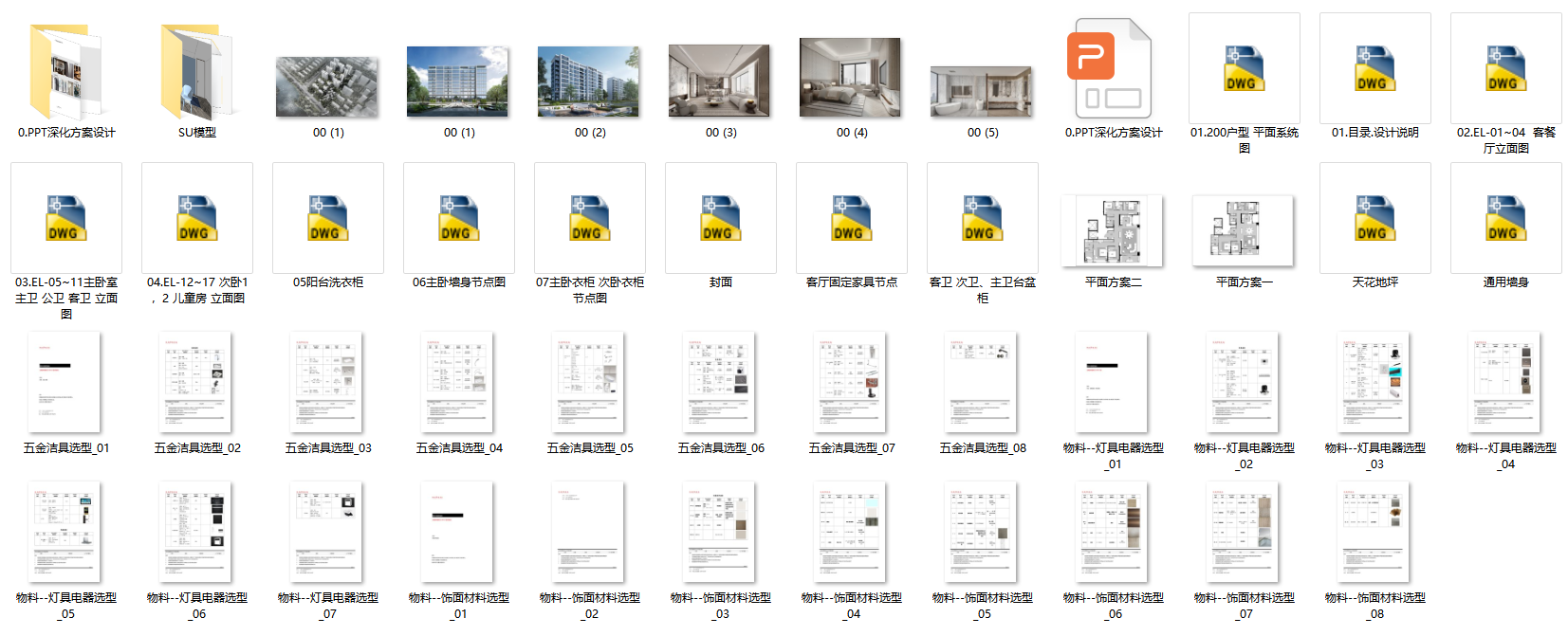
Task: Open DWG file 客厅固定家具节点
Action: (x=851, y=218)
